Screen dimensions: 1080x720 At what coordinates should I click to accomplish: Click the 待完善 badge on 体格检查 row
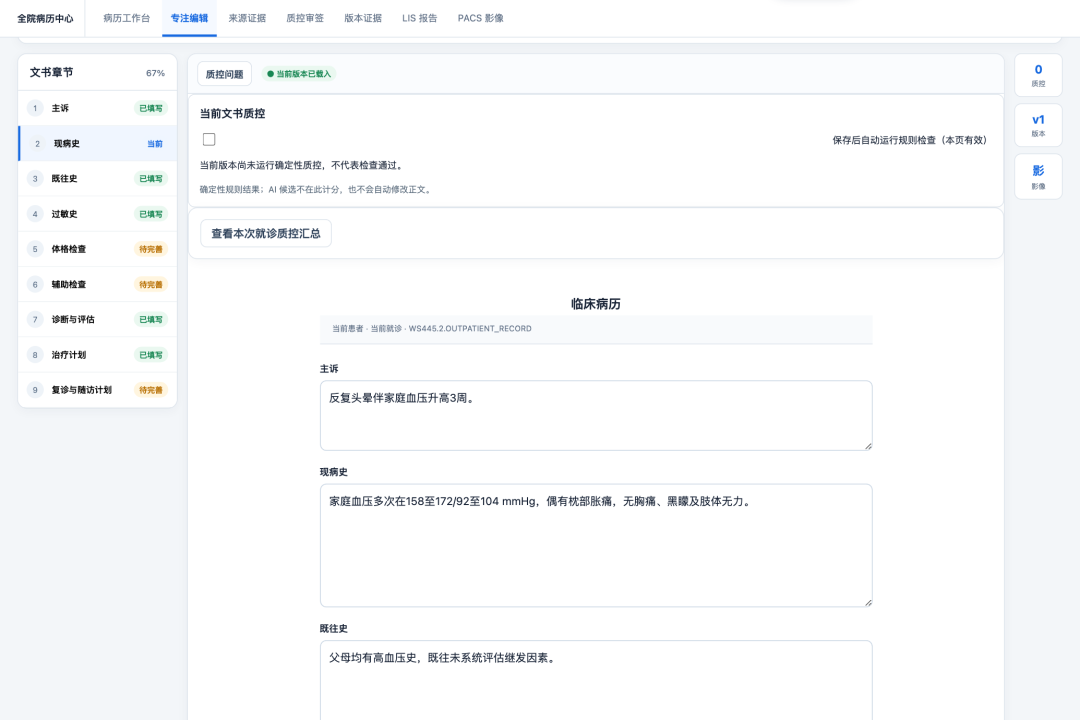click(151, 249)
